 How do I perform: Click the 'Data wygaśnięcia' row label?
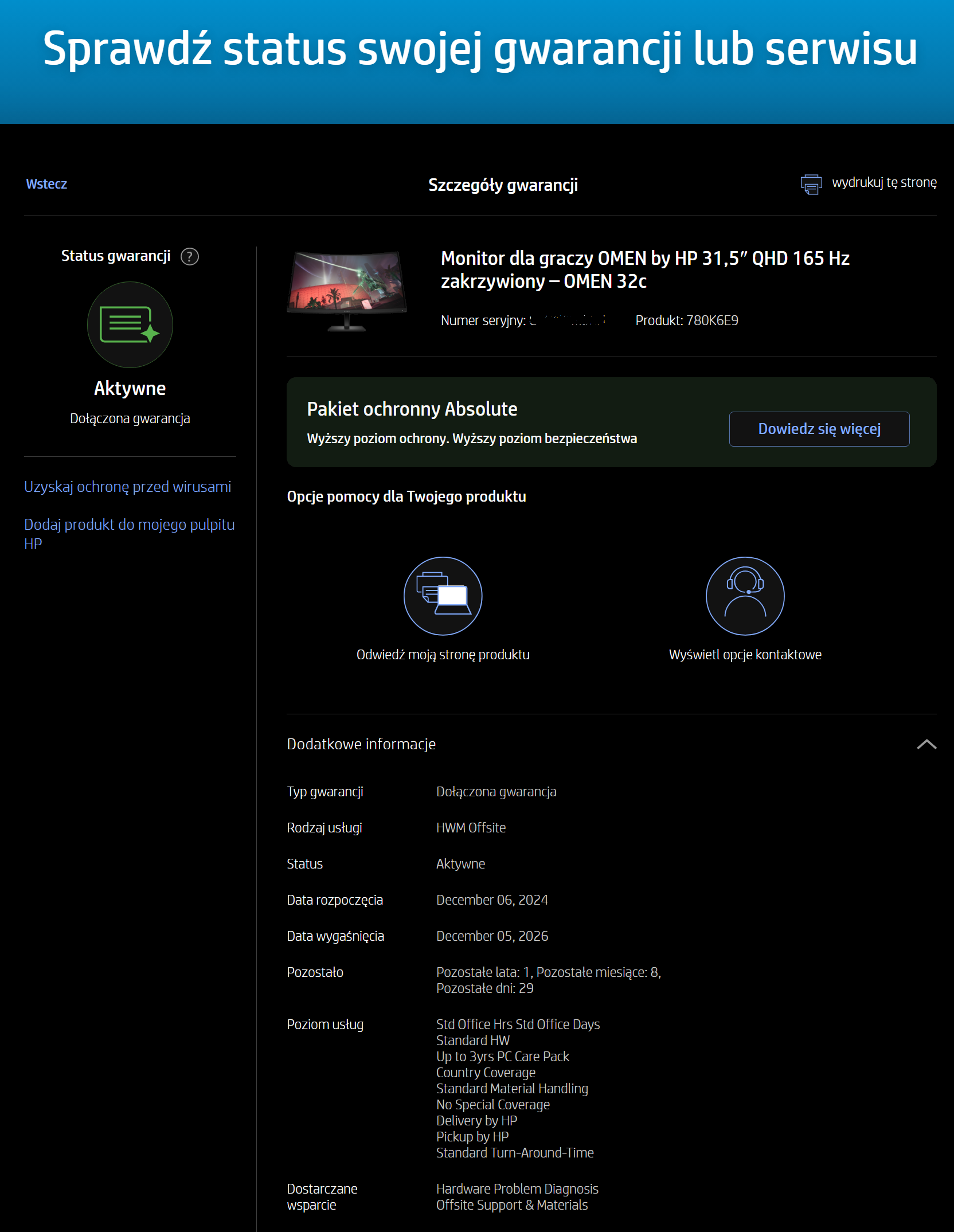(335, 936)
